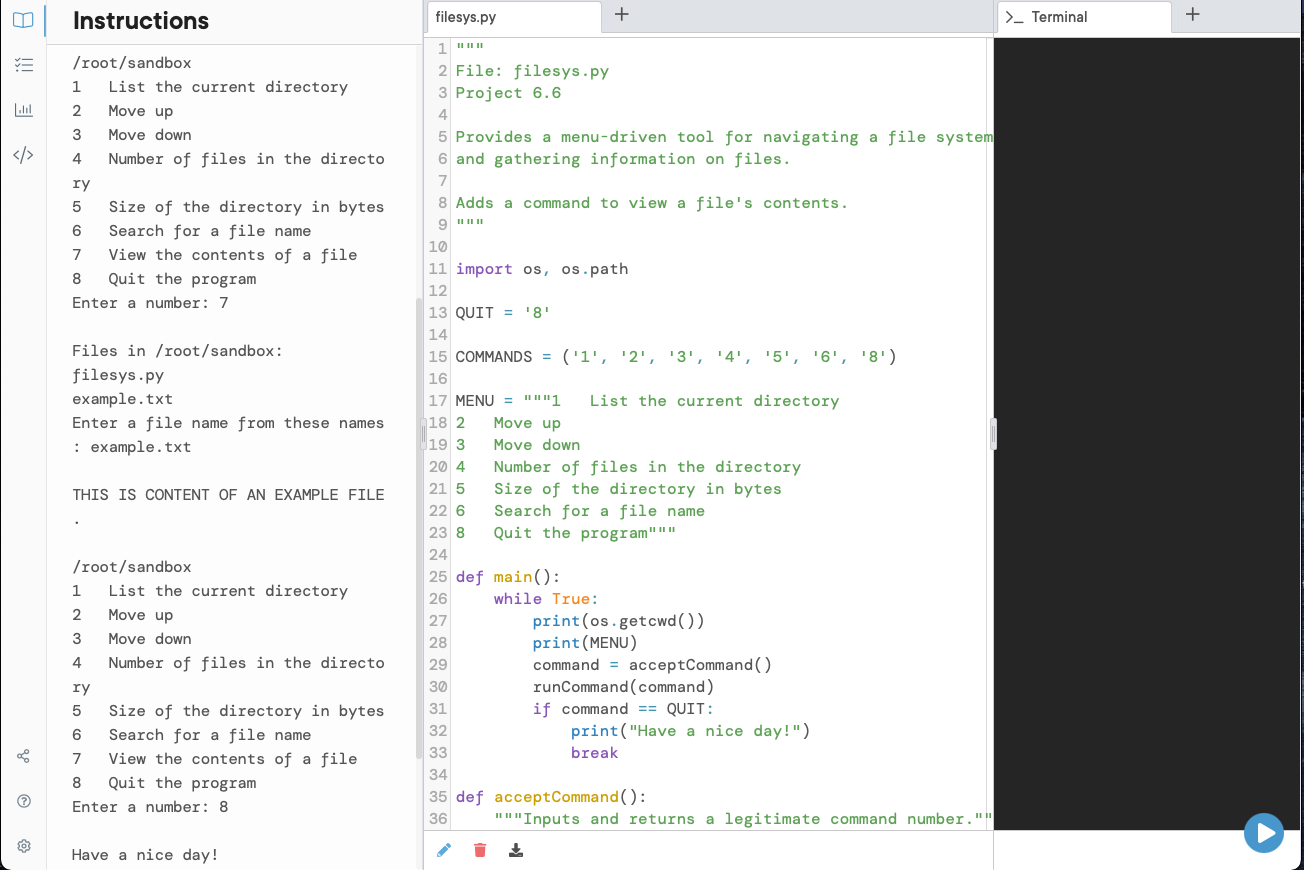Click print("Have a nice day!") line

point(690,731)
